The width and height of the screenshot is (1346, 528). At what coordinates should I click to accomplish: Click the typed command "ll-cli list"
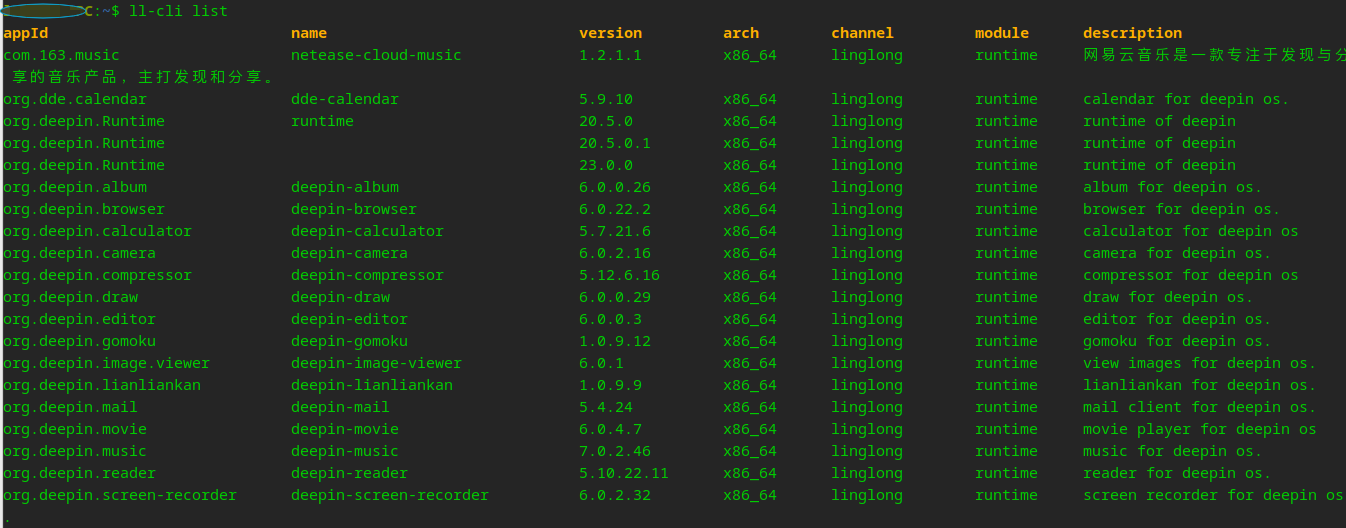pos(178,11)
